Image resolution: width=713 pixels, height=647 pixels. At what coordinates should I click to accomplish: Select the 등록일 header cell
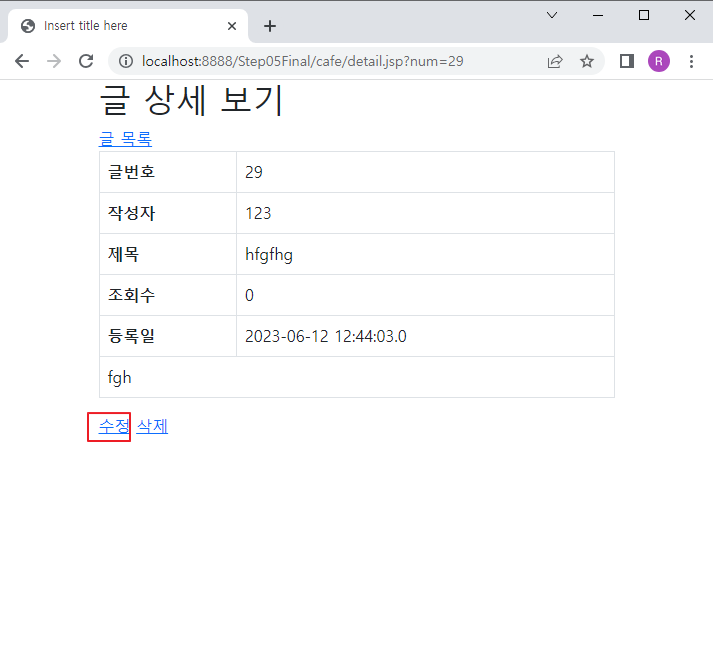(168, 336)
